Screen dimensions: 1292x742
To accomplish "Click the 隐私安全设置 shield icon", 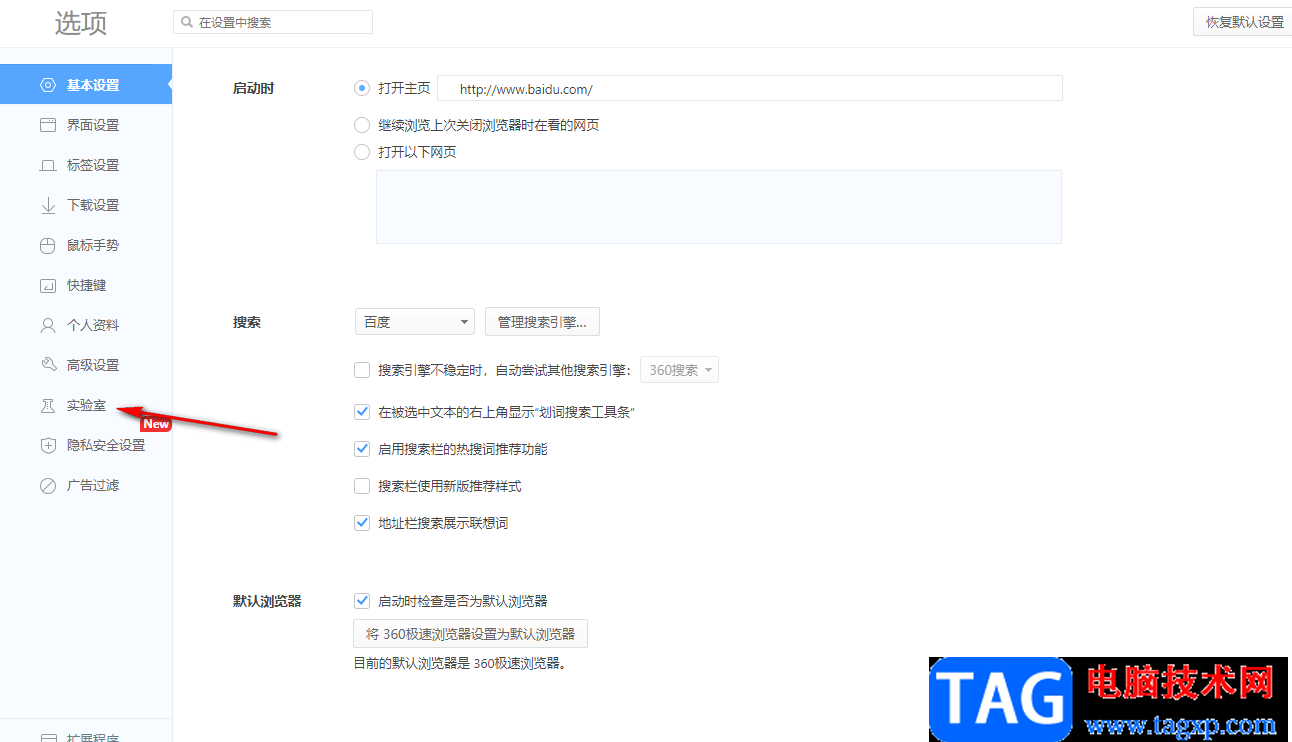I will [x=48, y=445].
